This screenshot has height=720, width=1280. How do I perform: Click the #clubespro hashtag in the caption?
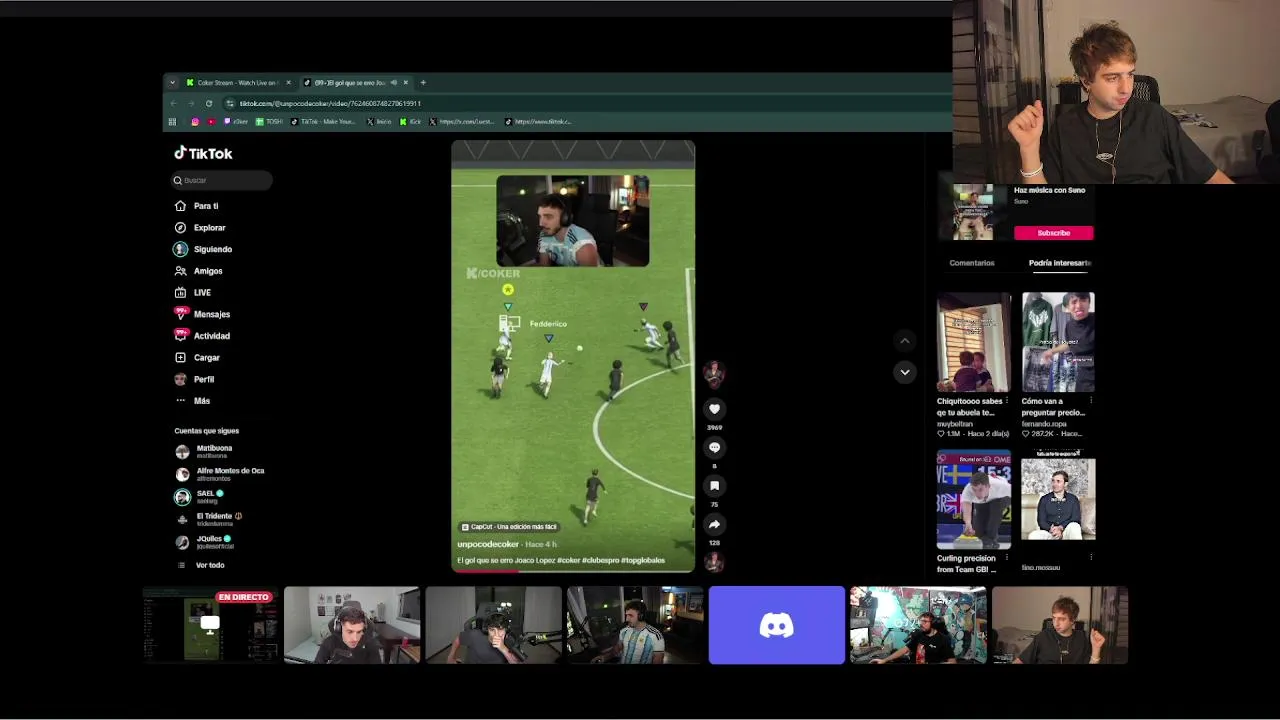pos(600,560)
